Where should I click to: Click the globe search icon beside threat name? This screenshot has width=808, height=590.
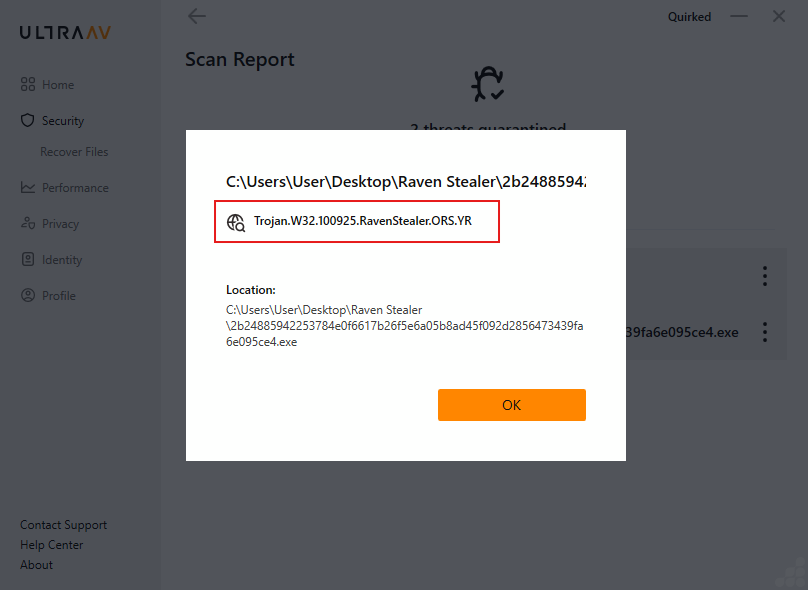pyautogui.click(x=236, y=223)
